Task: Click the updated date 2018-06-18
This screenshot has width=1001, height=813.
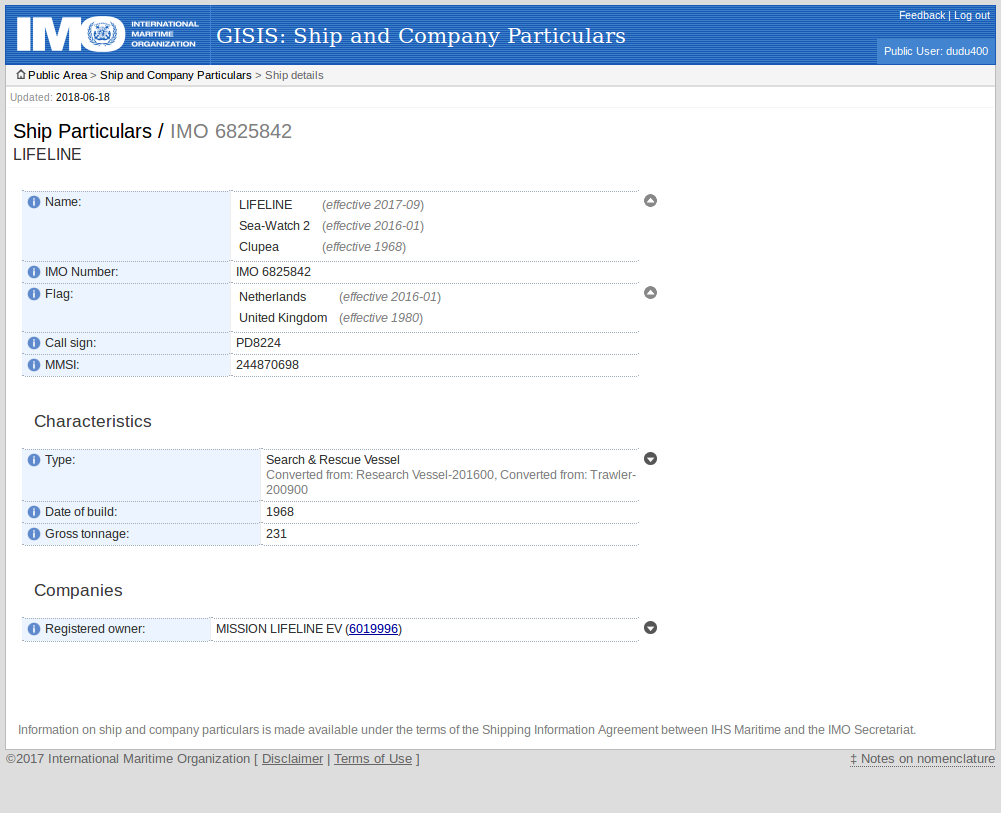Action: (82, 98)
